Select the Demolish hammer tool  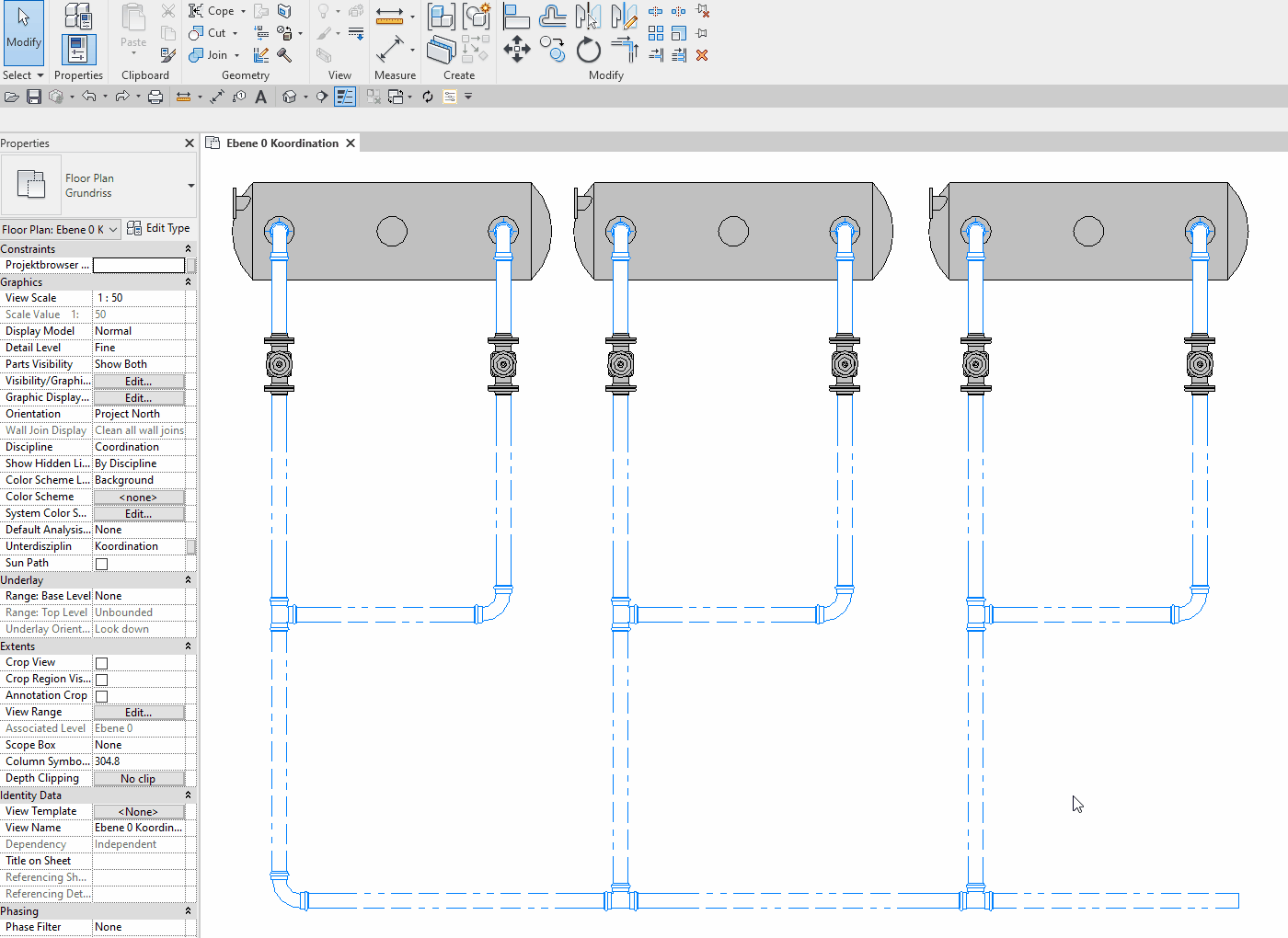[284, 55]
